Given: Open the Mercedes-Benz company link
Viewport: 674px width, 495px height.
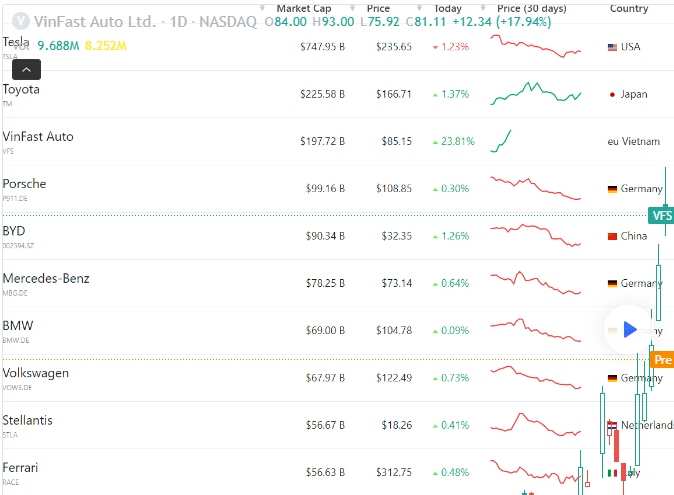Looking at the screenshot, I should (46, 278).
